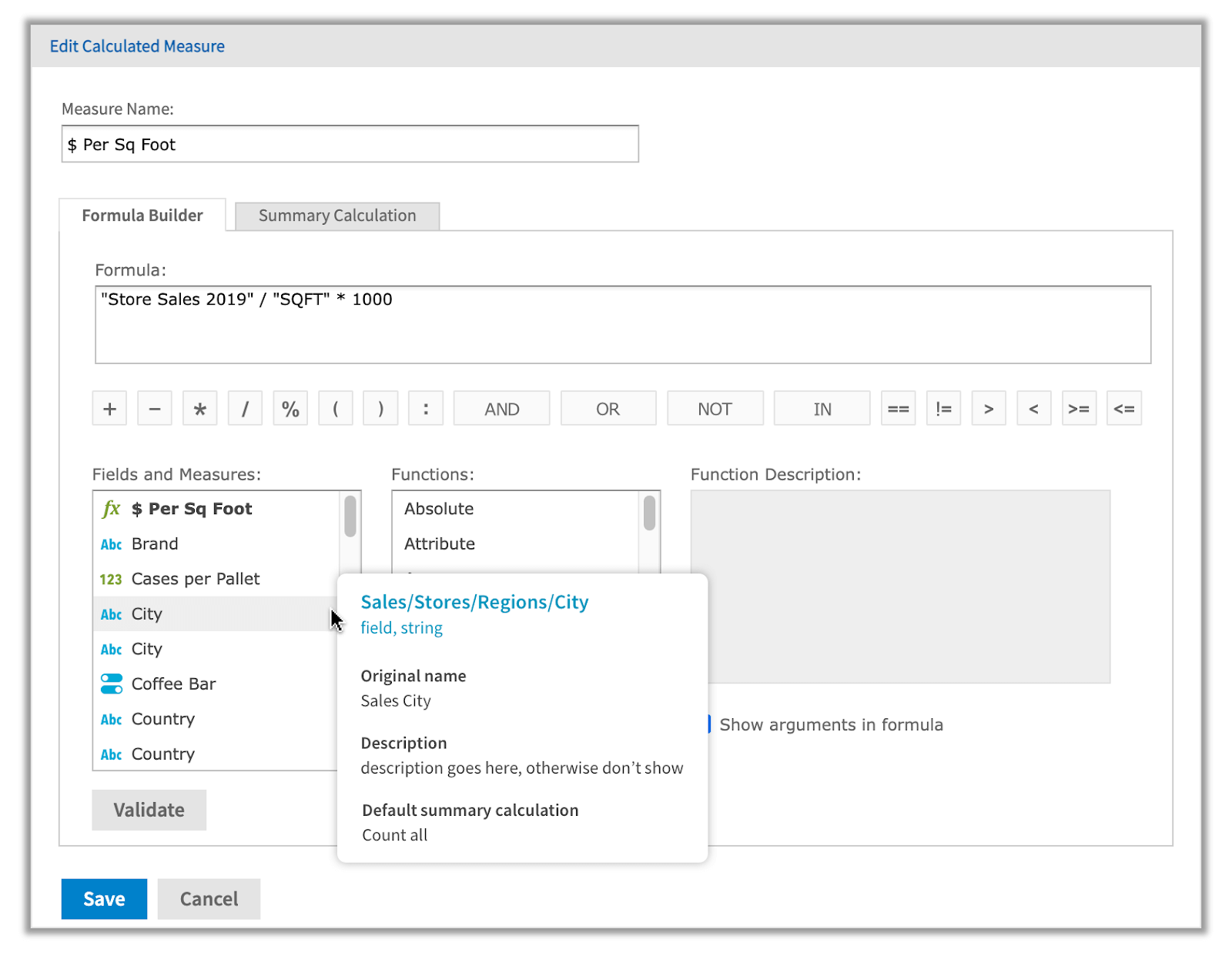Select the Coffee Bar field
Screen dimensions: 1232x956
point(216,684)
